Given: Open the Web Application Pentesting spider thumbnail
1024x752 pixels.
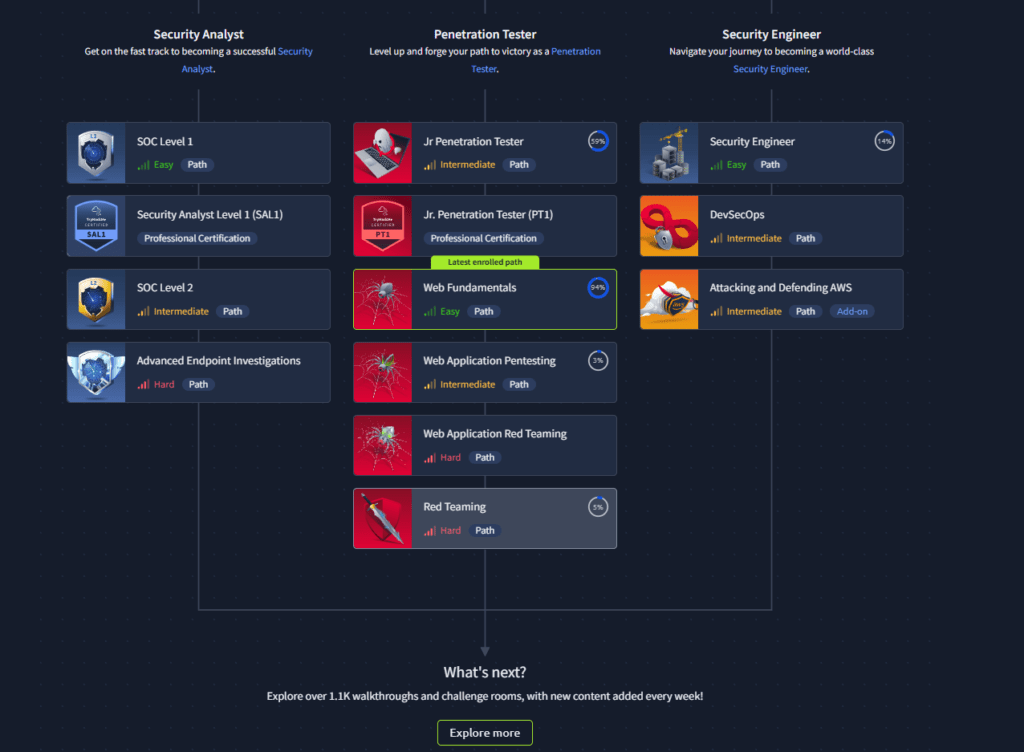Looking at the screenshot, I should [382, 372].
